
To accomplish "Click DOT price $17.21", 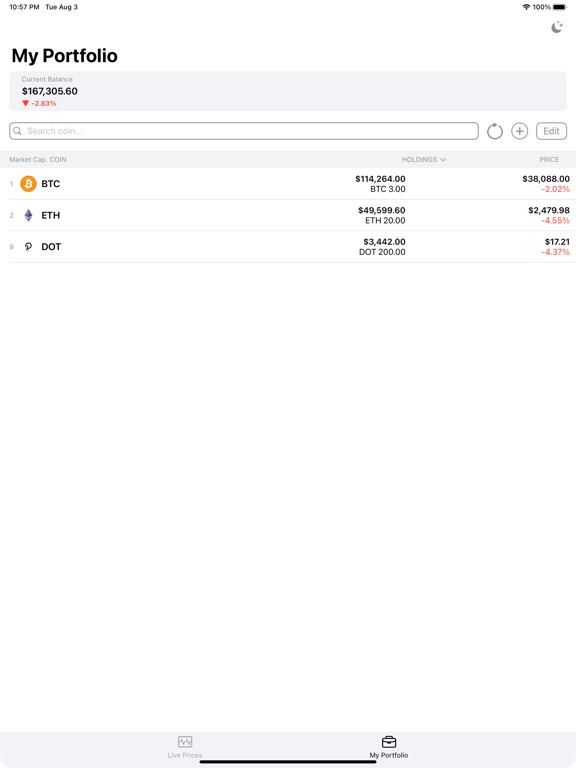I will (557, 241).
